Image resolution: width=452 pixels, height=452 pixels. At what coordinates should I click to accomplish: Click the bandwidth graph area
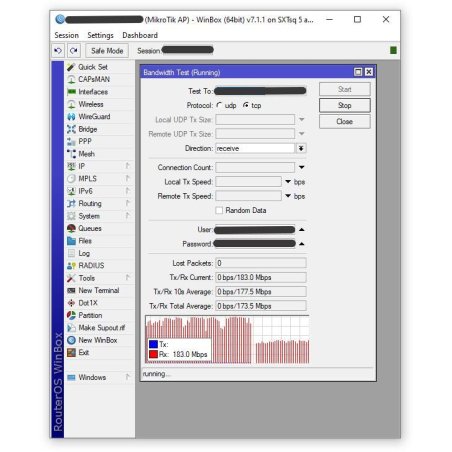[x=227, y=339]
